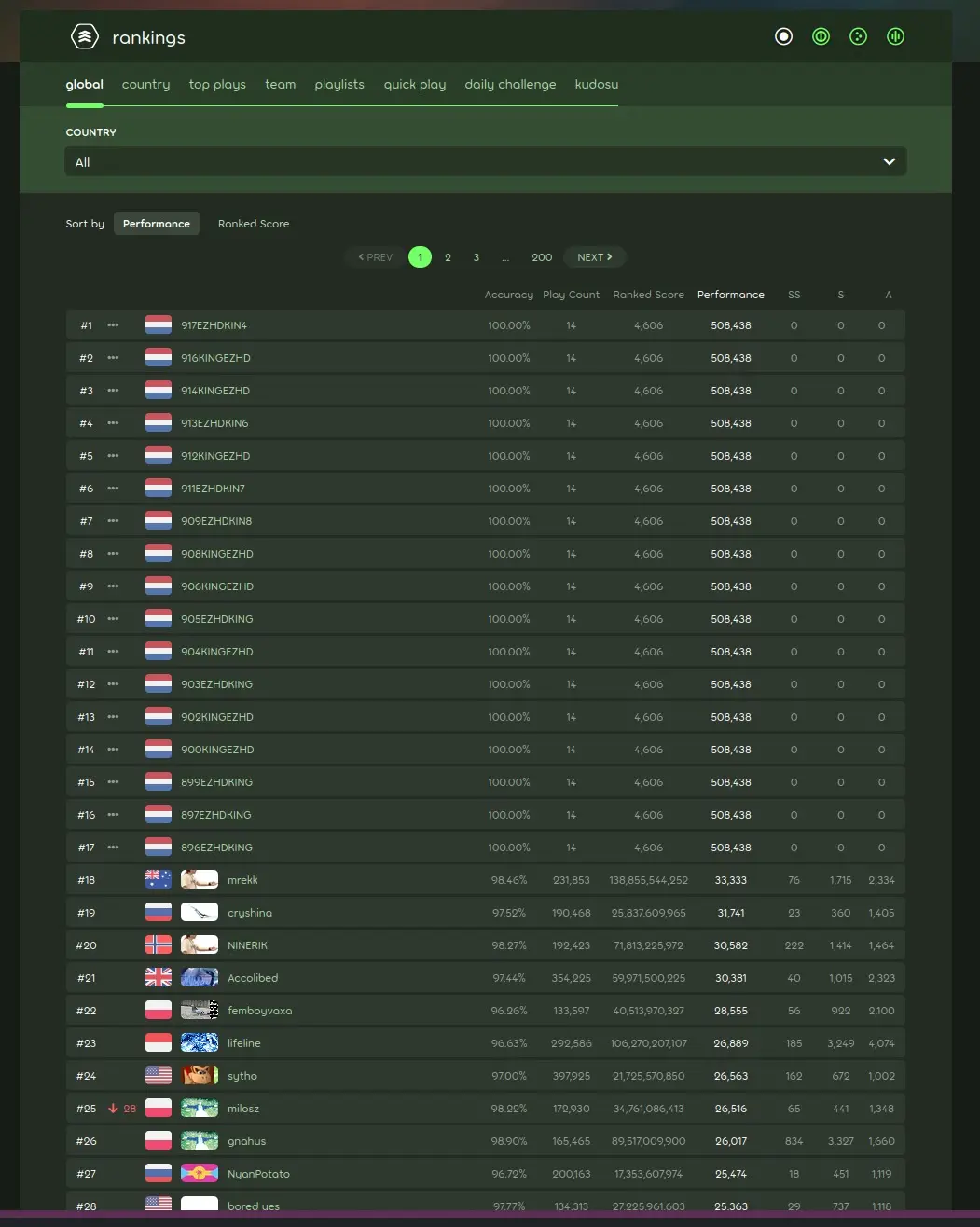
Task: Click the UK flag beside Accolibed
Action: pyautogui.click(x=159, y=978)
